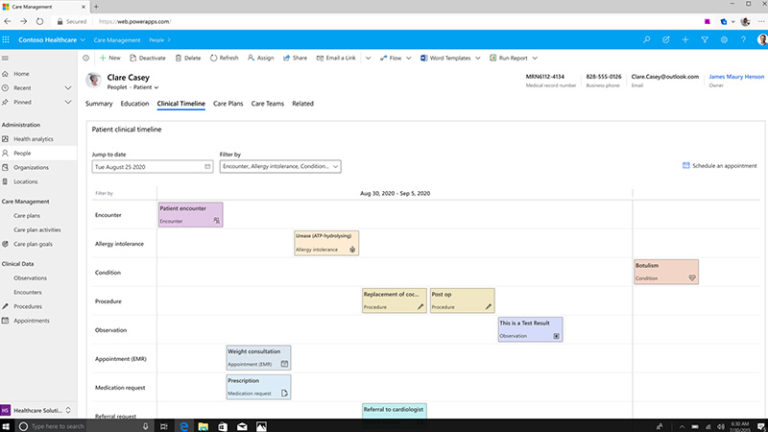
Task: Open Referral to cardiologist card
Action: click(394, 410)
